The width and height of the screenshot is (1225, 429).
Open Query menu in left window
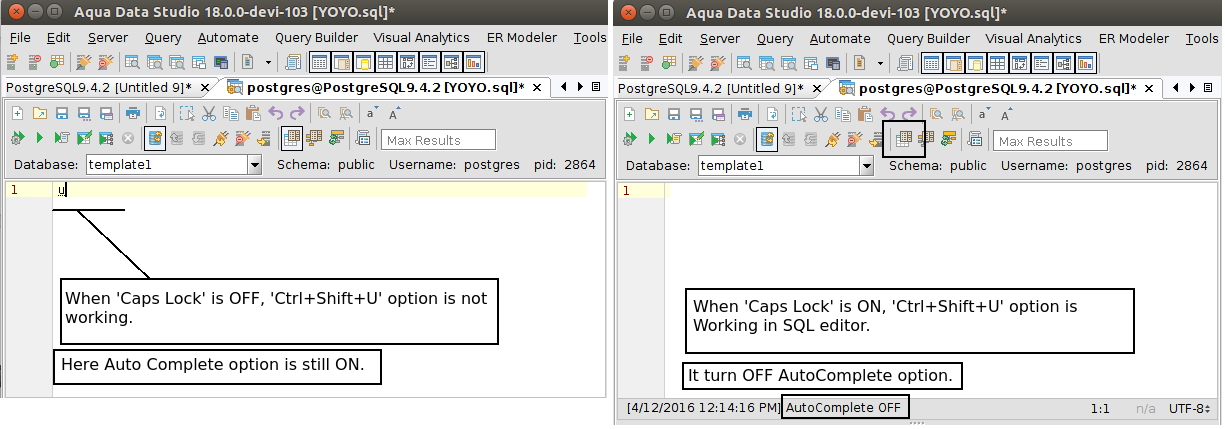[x=163, y=38]
